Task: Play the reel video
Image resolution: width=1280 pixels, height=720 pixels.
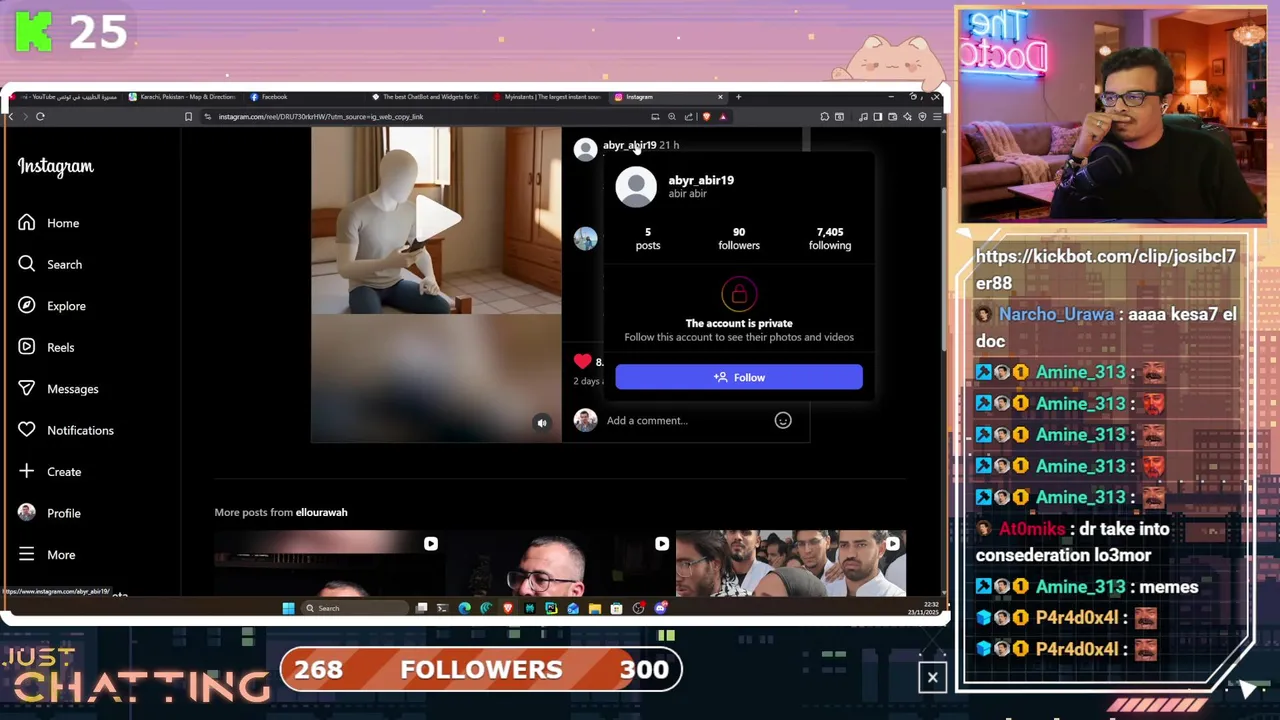Action: [x=436, y=217]
